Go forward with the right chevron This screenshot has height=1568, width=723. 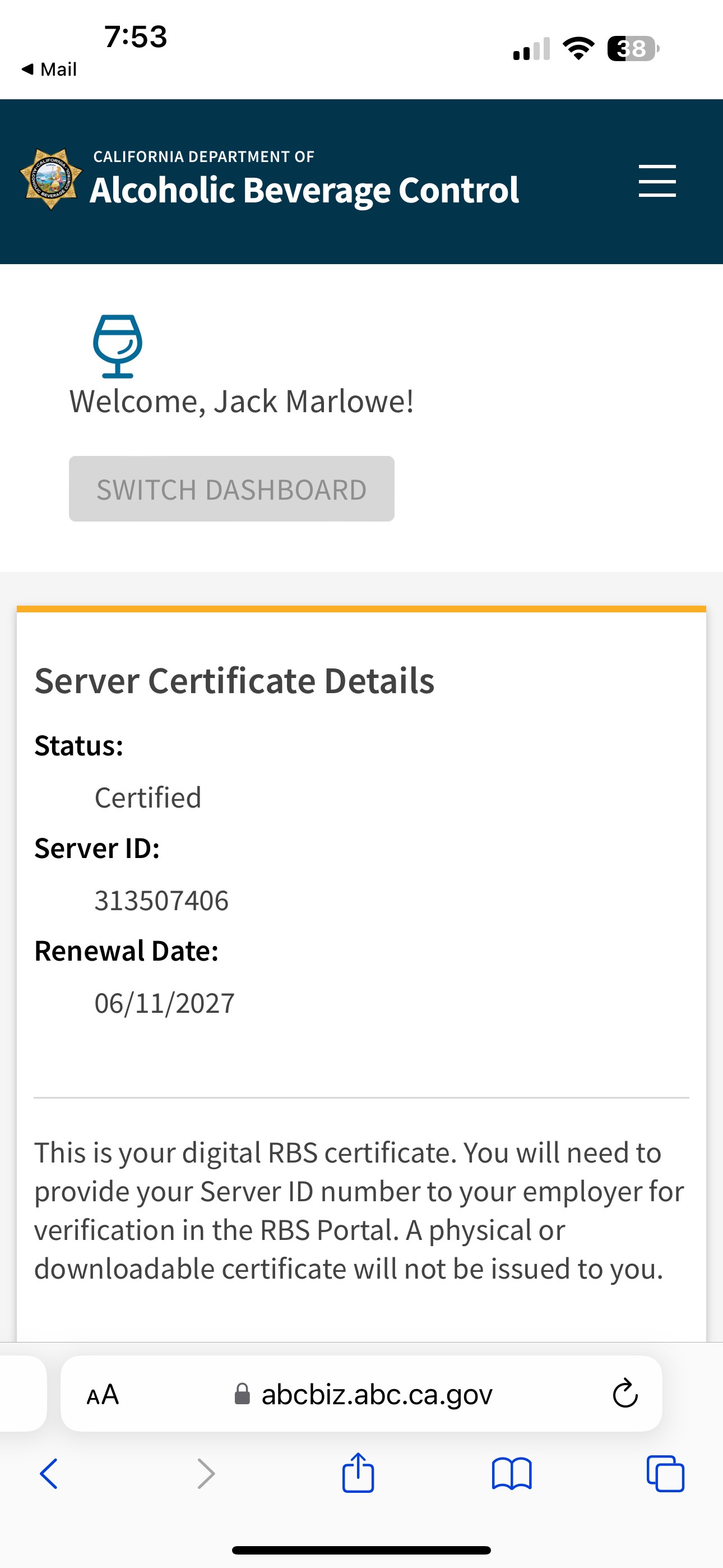(x=206, y=1474)
